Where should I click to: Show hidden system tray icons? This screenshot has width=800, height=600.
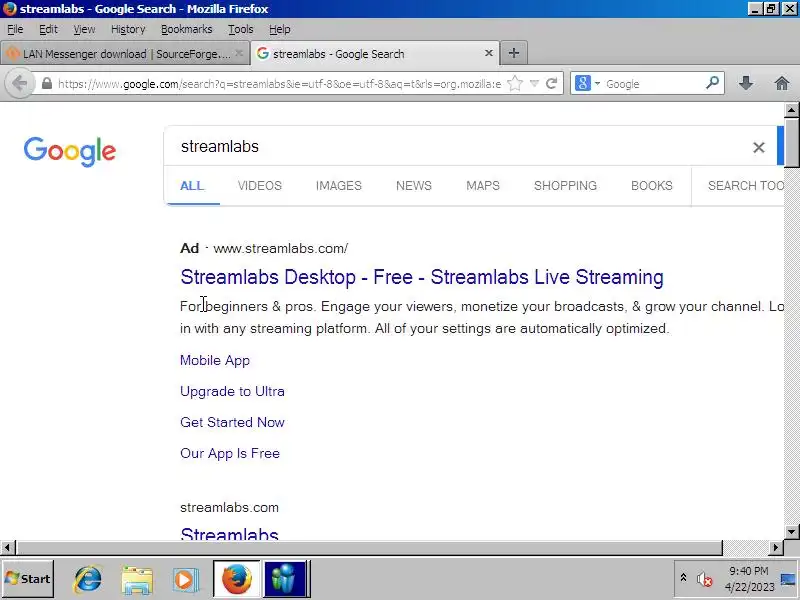pyautogui.click(x=683, y=578)
